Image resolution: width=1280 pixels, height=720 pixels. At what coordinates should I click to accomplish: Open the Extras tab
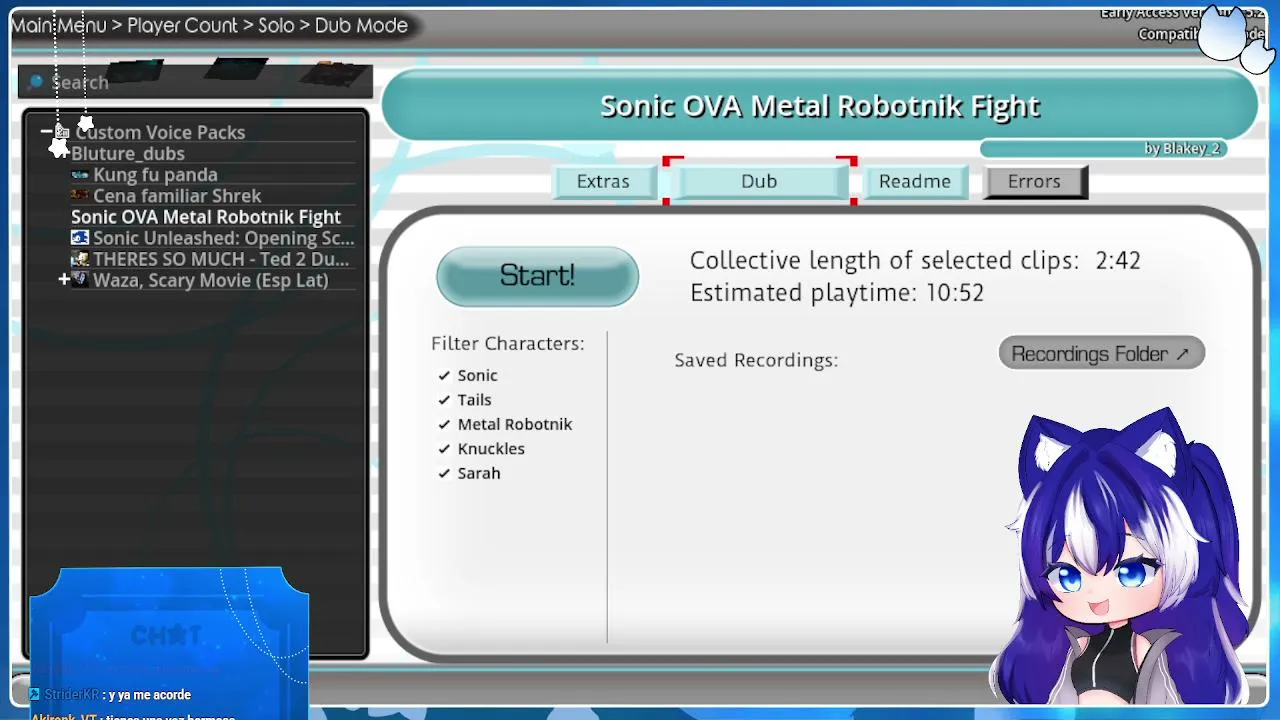pos(603,181)
